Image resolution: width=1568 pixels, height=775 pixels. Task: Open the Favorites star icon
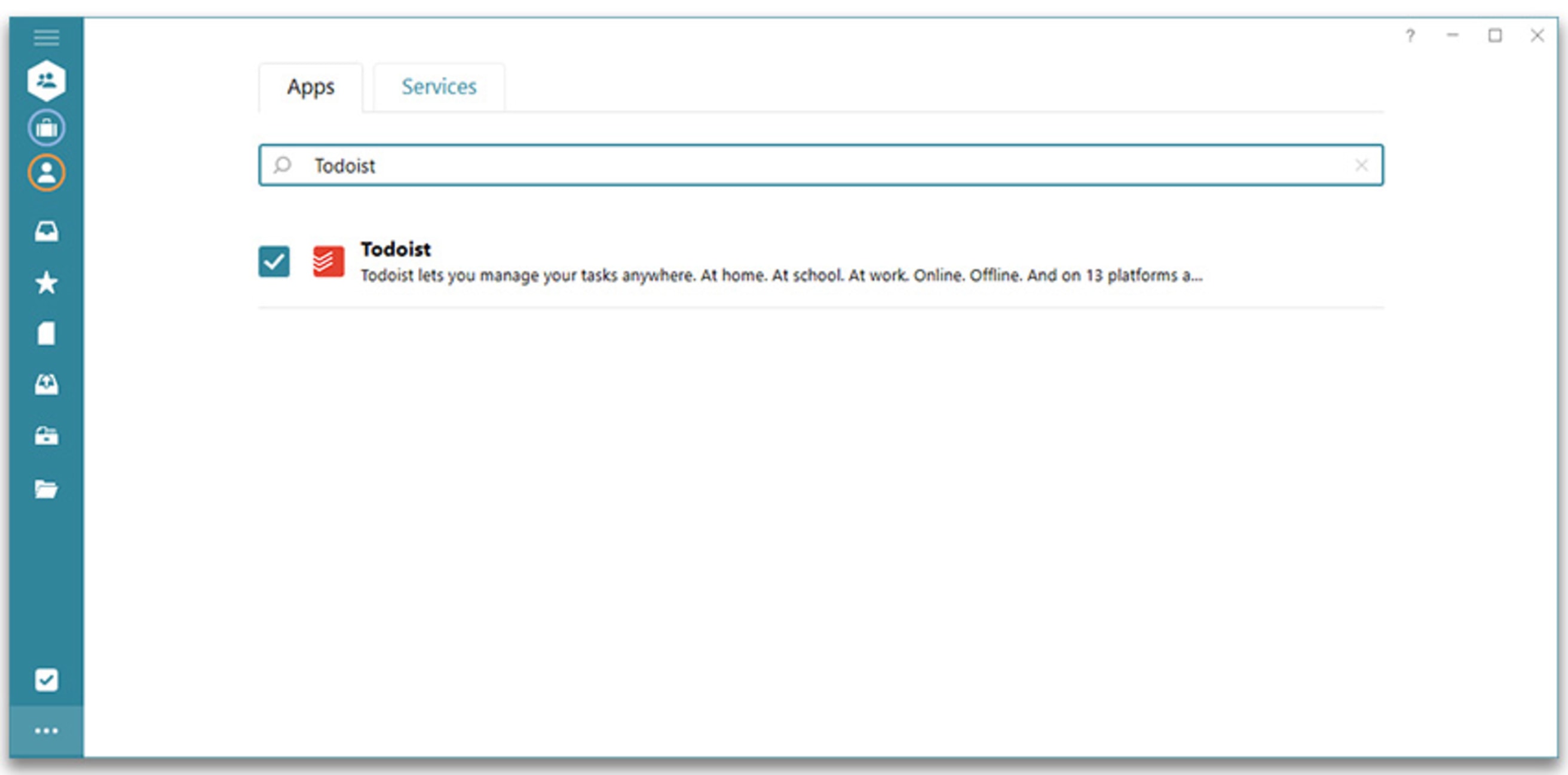(x=46, y=283)
